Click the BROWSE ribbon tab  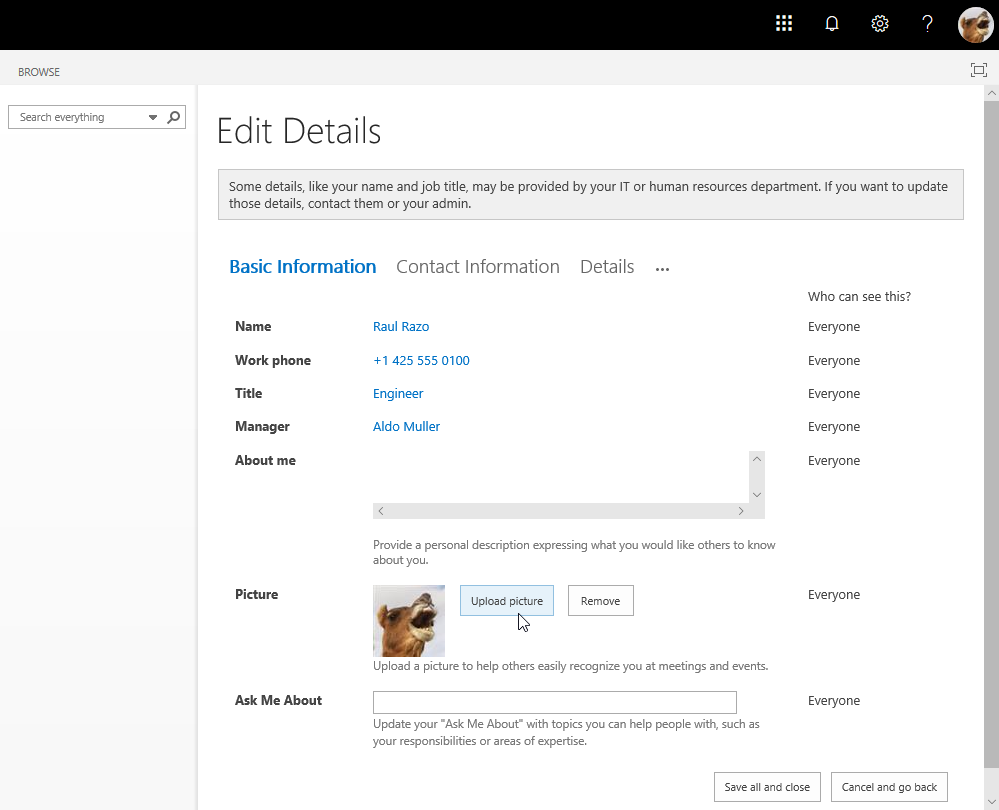[x=39, y=72]
